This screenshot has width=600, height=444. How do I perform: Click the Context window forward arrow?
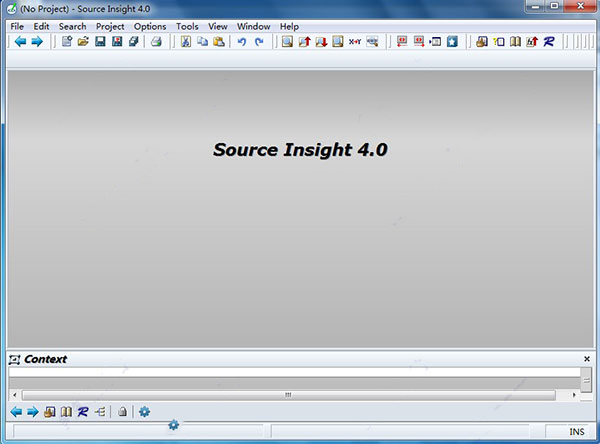(x=33, y=412)
